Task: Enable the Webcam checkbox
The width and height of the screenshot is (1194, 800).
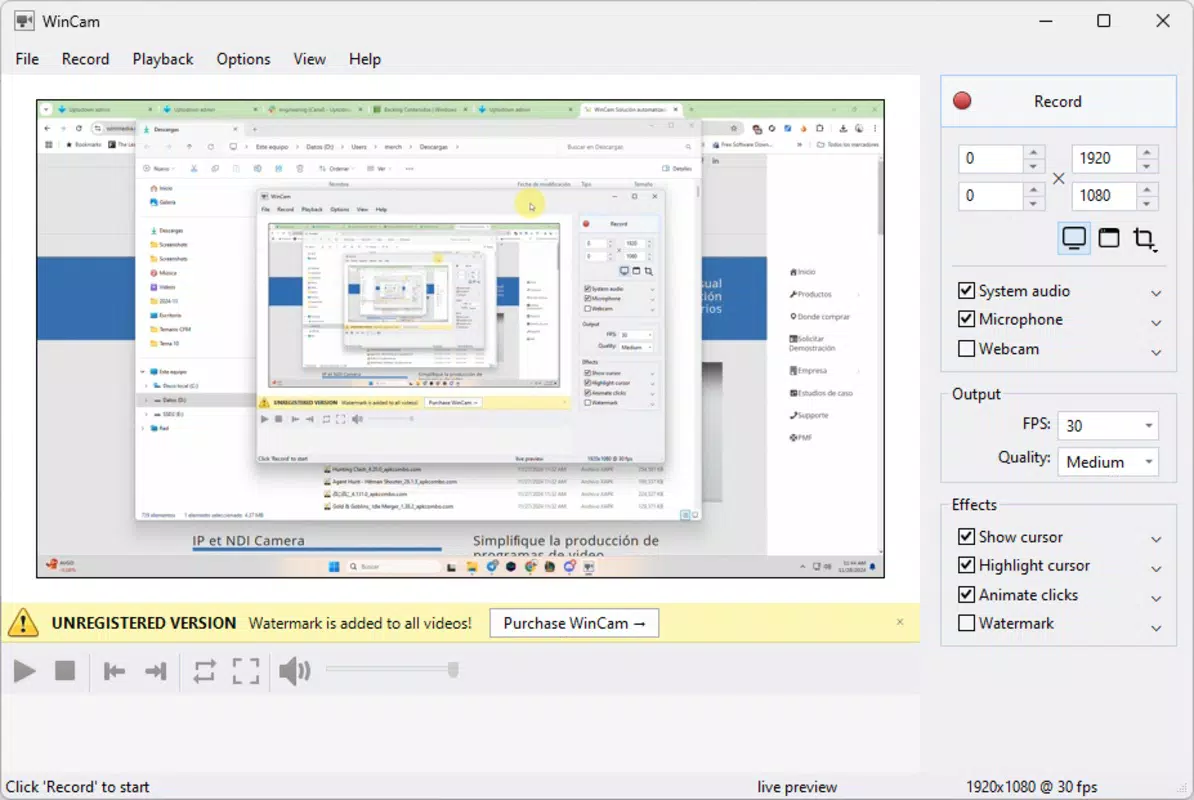Action: (966, 348)
